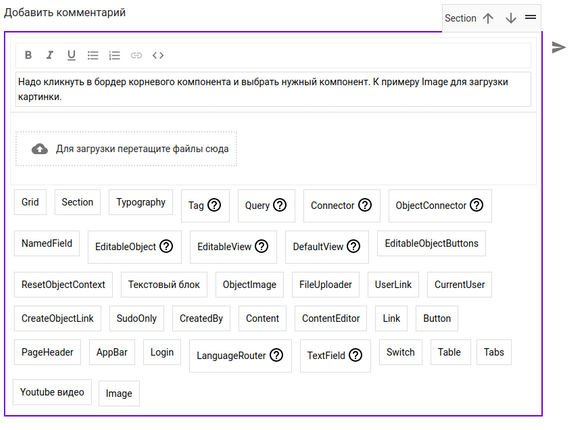Open help icon next to ObjectConnector

click(x=476, y=205)
